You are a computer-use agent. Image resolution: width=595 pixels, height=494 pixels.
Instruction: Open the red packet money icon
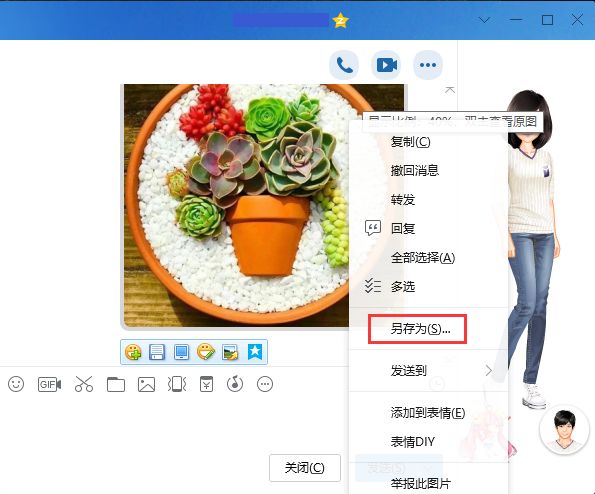tap(206, 384)
